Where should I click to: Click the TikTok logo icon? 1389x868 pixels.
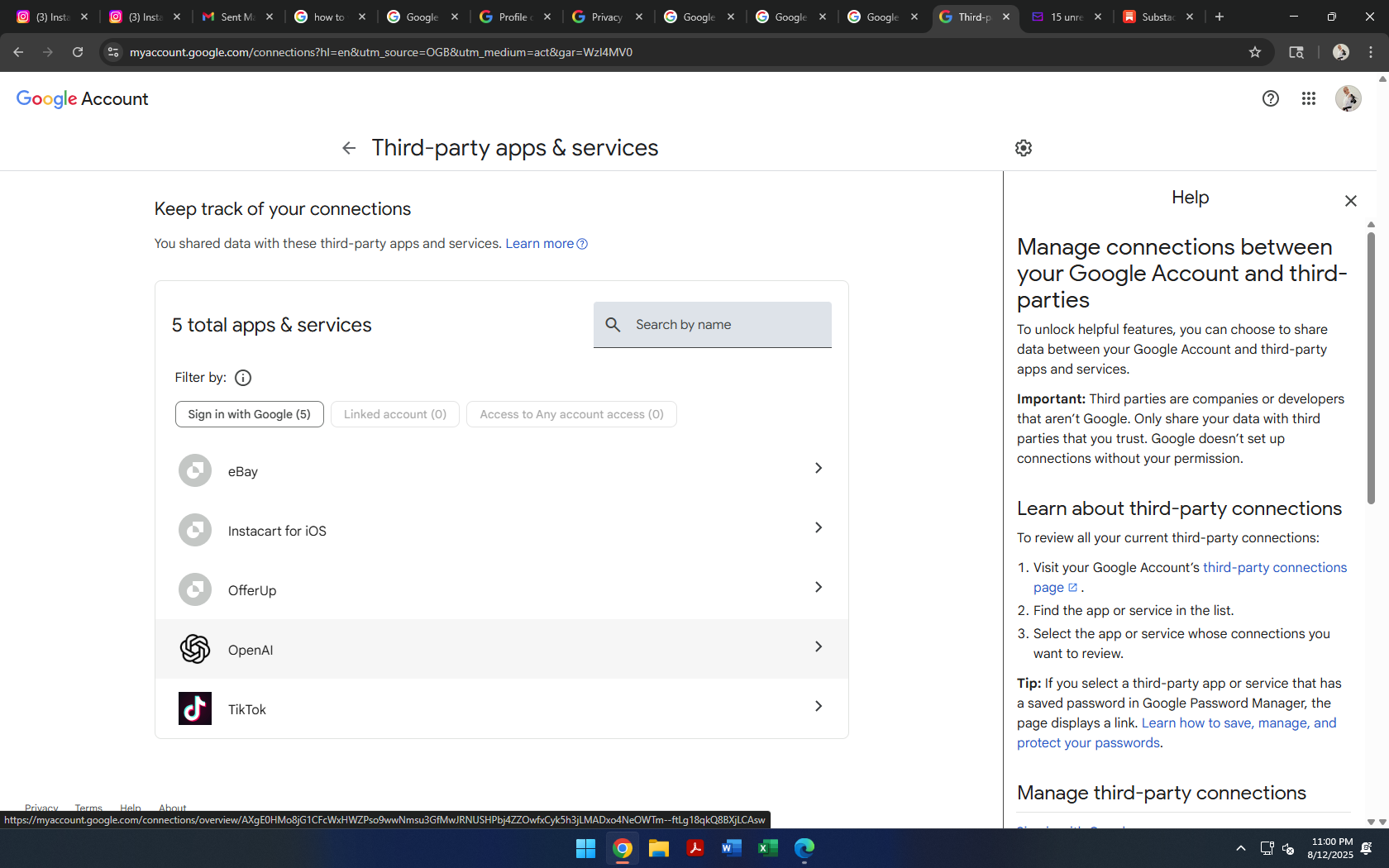(195, 708)
